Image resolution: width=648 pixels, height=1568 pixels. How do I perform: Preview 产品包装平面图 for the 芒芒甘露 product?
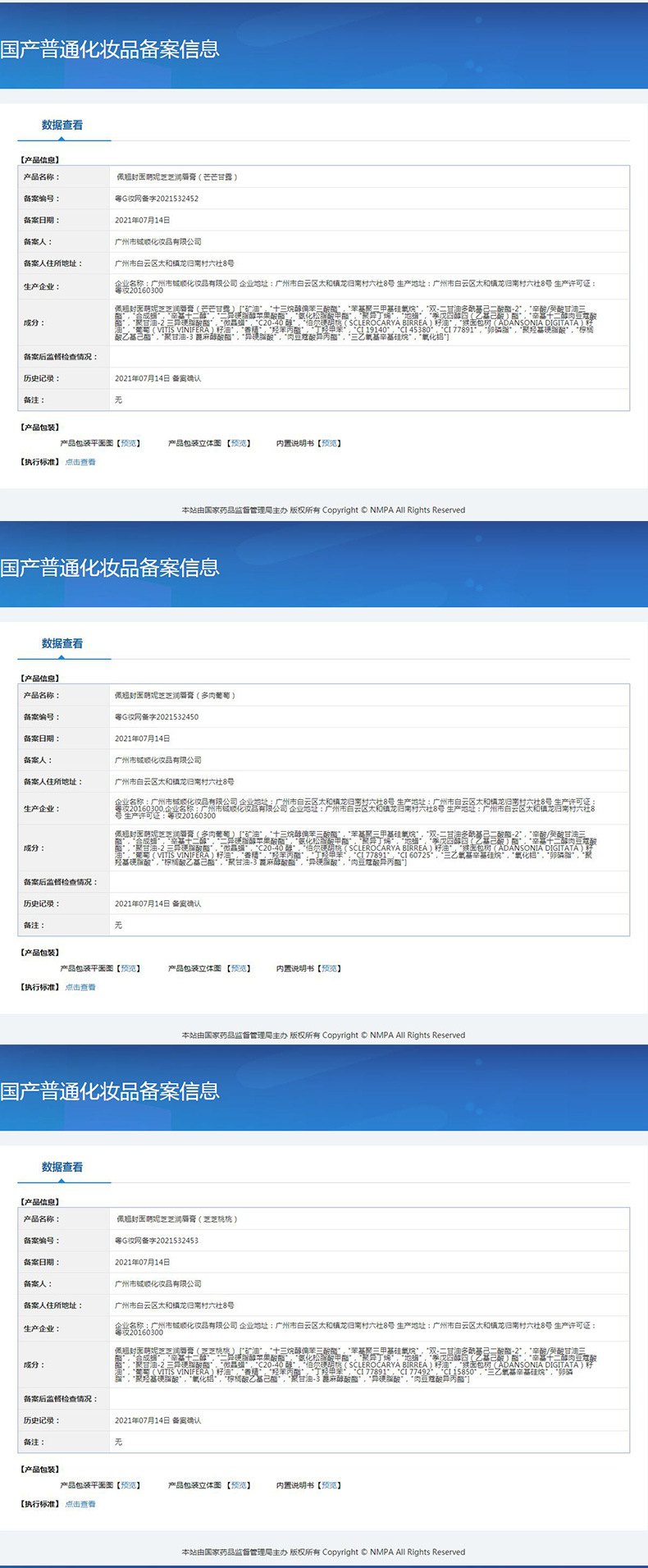[129, 443]
